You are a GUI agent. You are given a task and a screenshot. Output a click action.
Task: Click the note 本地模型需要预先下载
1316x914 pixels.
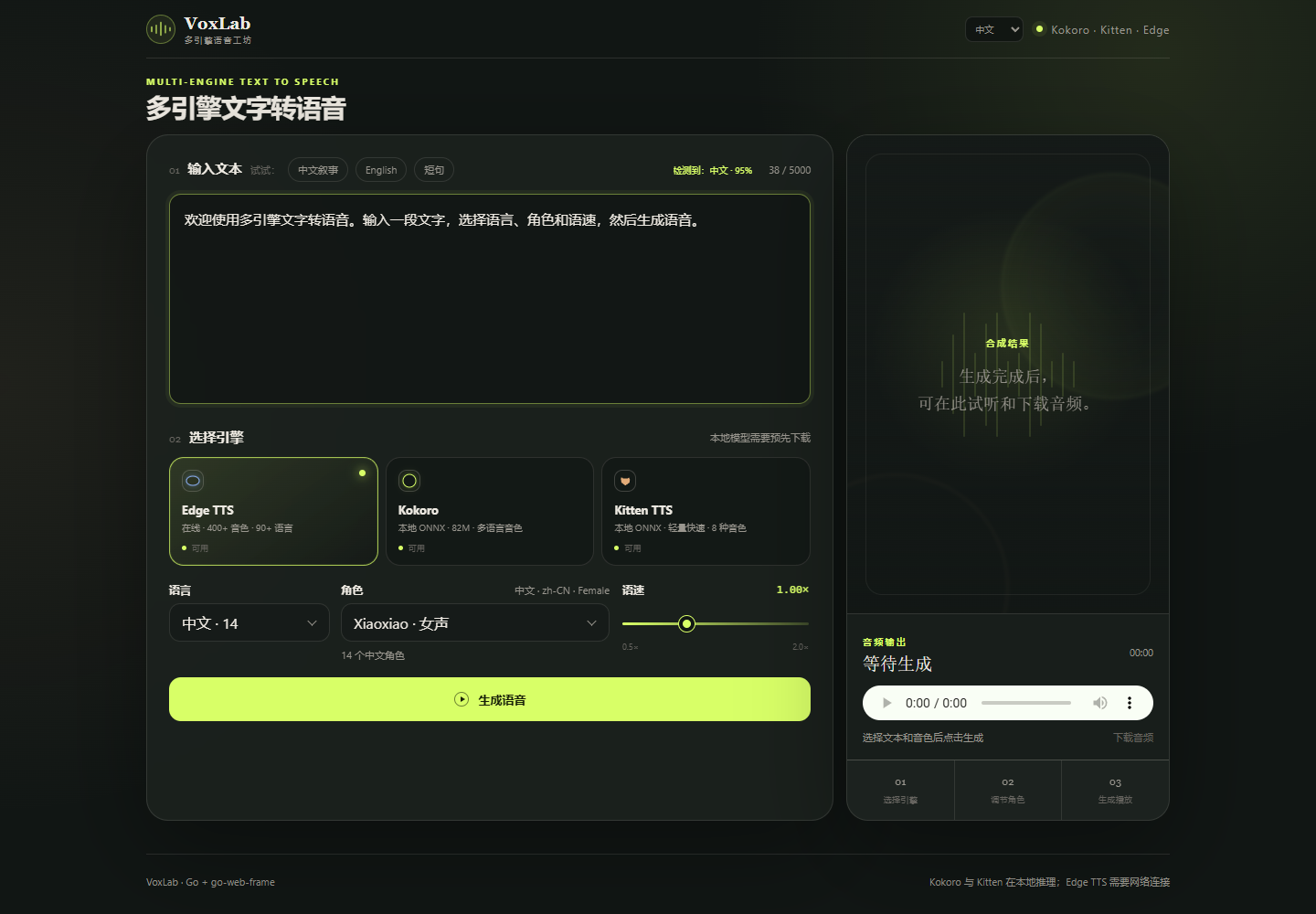[x=760, y=438]
